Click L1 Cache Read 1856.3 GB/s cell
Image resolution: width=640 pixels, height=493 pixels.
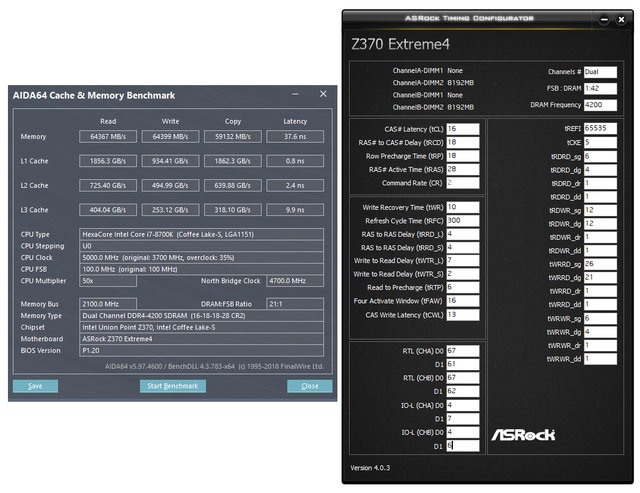[x=108, y=161]
